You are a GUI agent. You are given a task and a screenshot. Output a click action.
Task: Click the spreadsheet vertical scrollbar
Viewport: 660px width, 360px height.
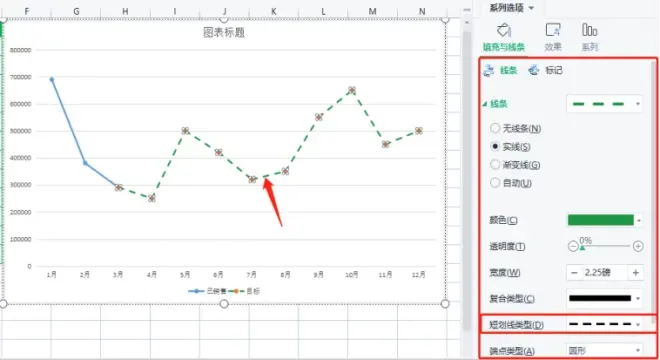tap(466, 181)
